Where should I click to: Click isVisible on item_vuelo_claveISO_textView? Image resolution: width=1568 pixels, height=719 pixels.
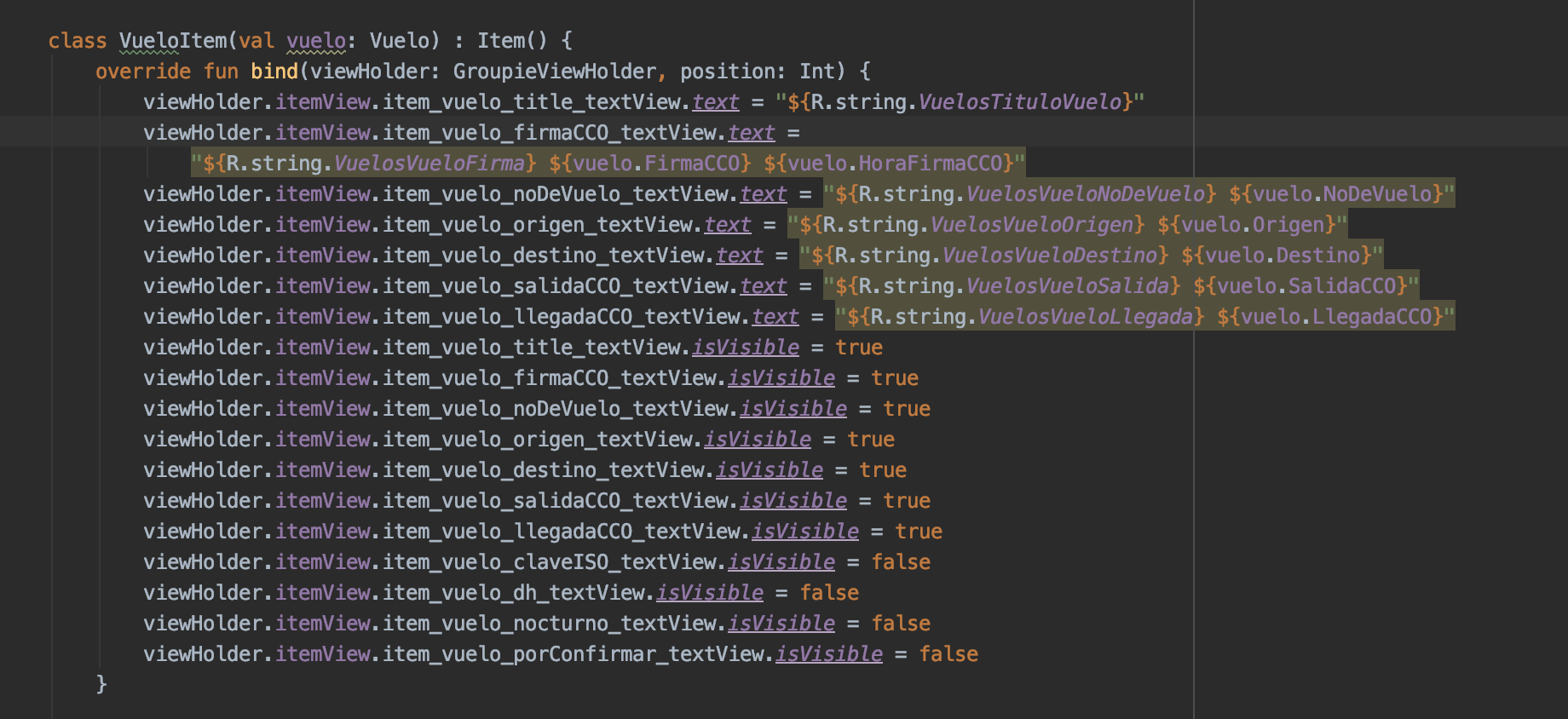click(x=781, y=562)
